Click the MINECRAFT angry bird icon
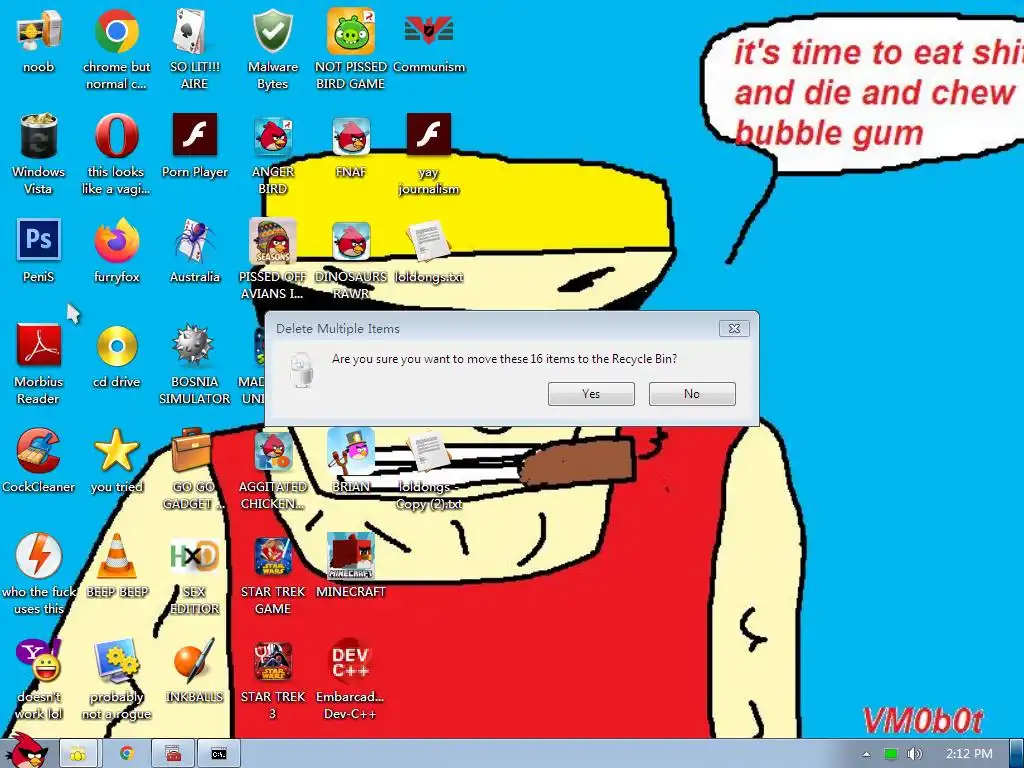Image resolution: width=1024 pixels, height=768 pixels. [351, 556]
